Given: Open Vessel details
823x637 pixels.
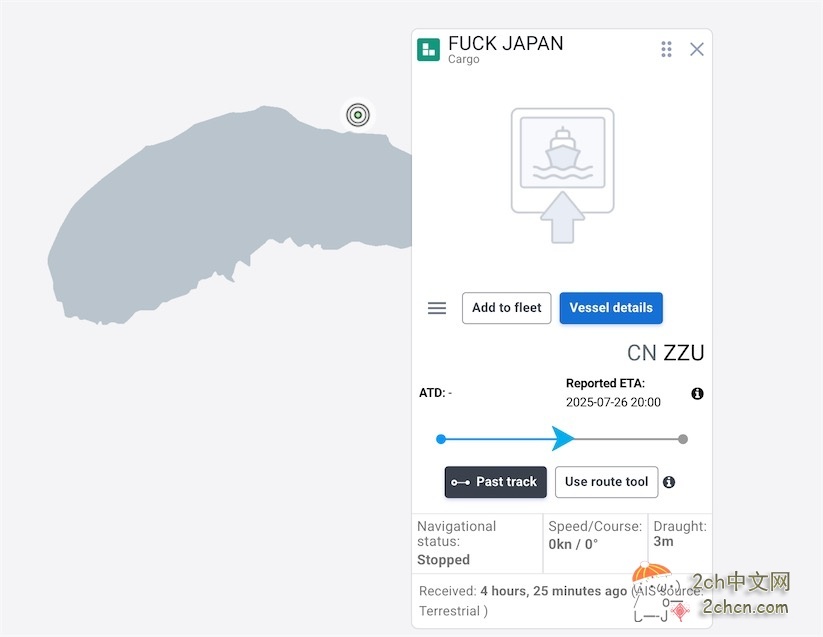Looking at the screenshot, I should click(611, 308).
